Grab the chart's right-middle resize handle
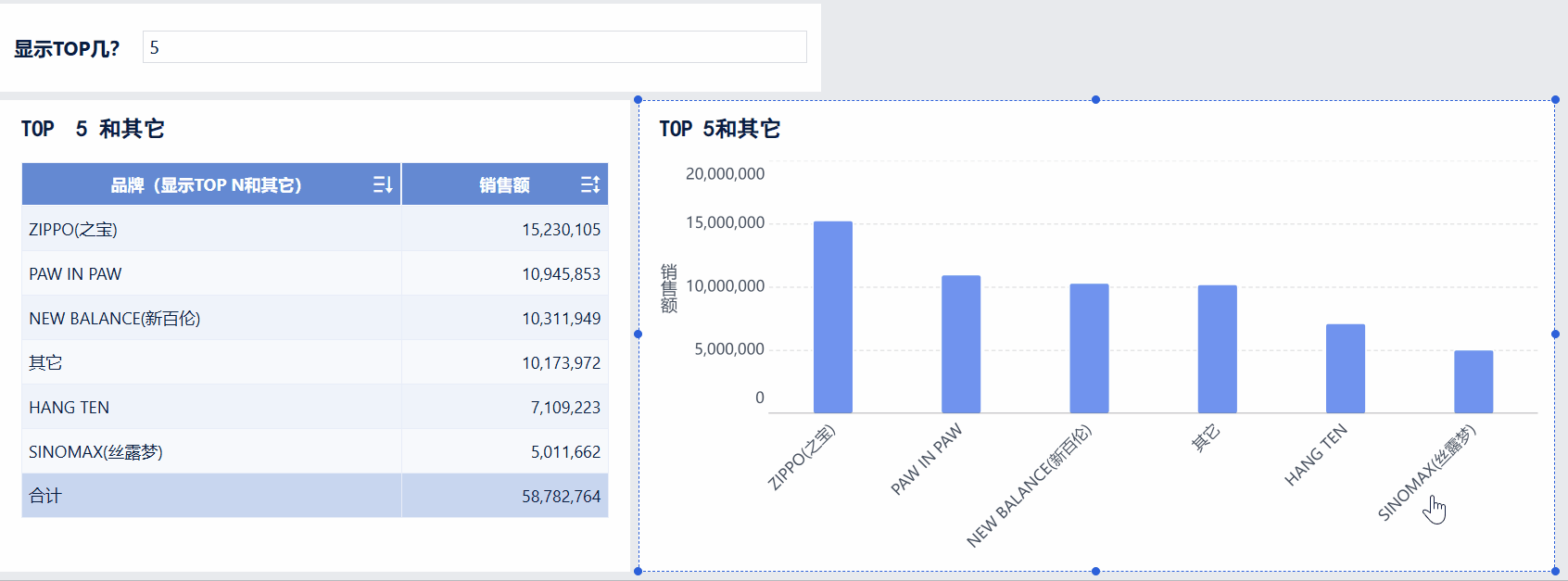The image size is (1568, 581). (1555, 334)
